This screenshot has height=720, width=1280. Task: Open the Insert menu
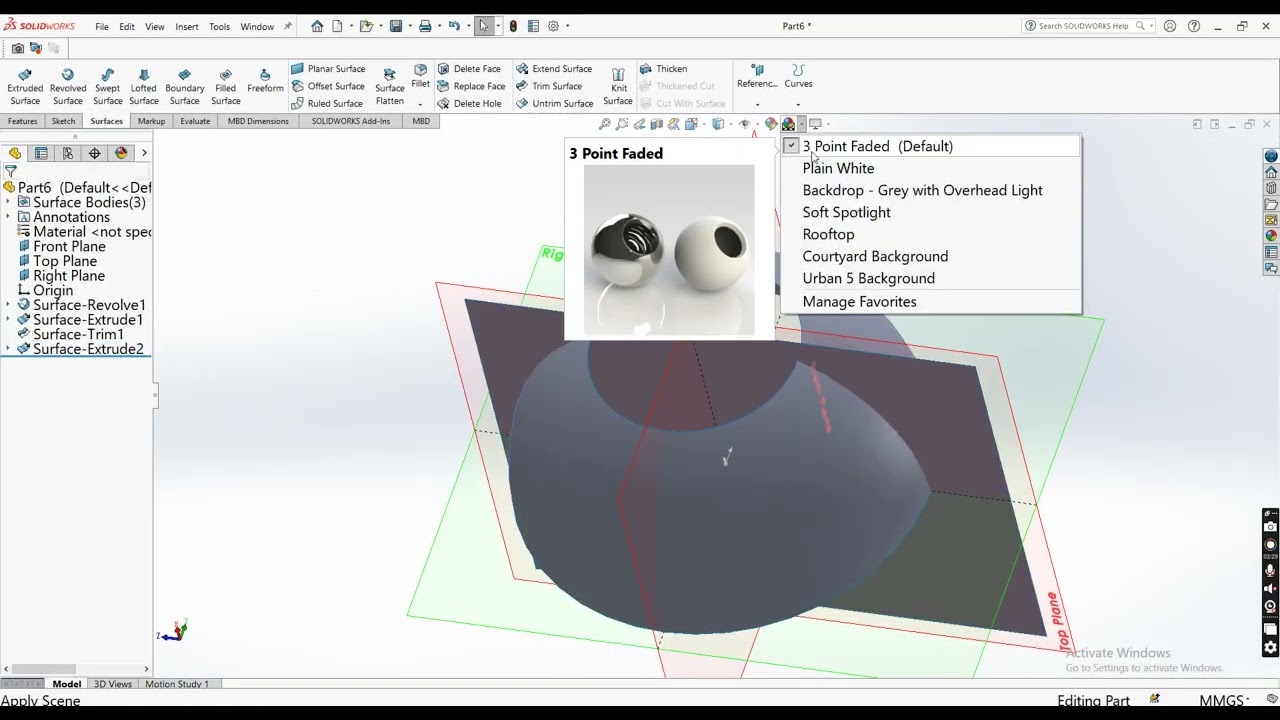point(187,27)
